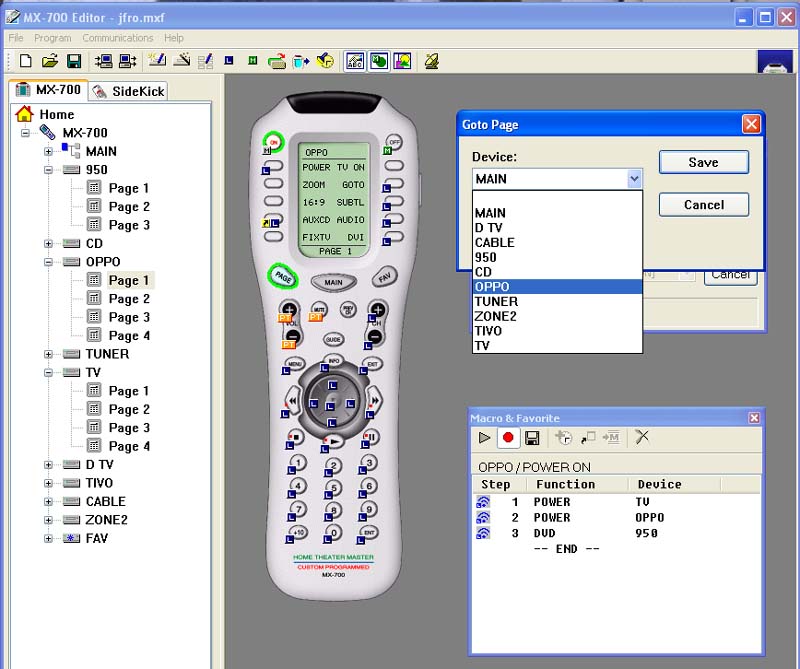
Task: Click the red record button in Macro window
Action: tap(508, 438)
